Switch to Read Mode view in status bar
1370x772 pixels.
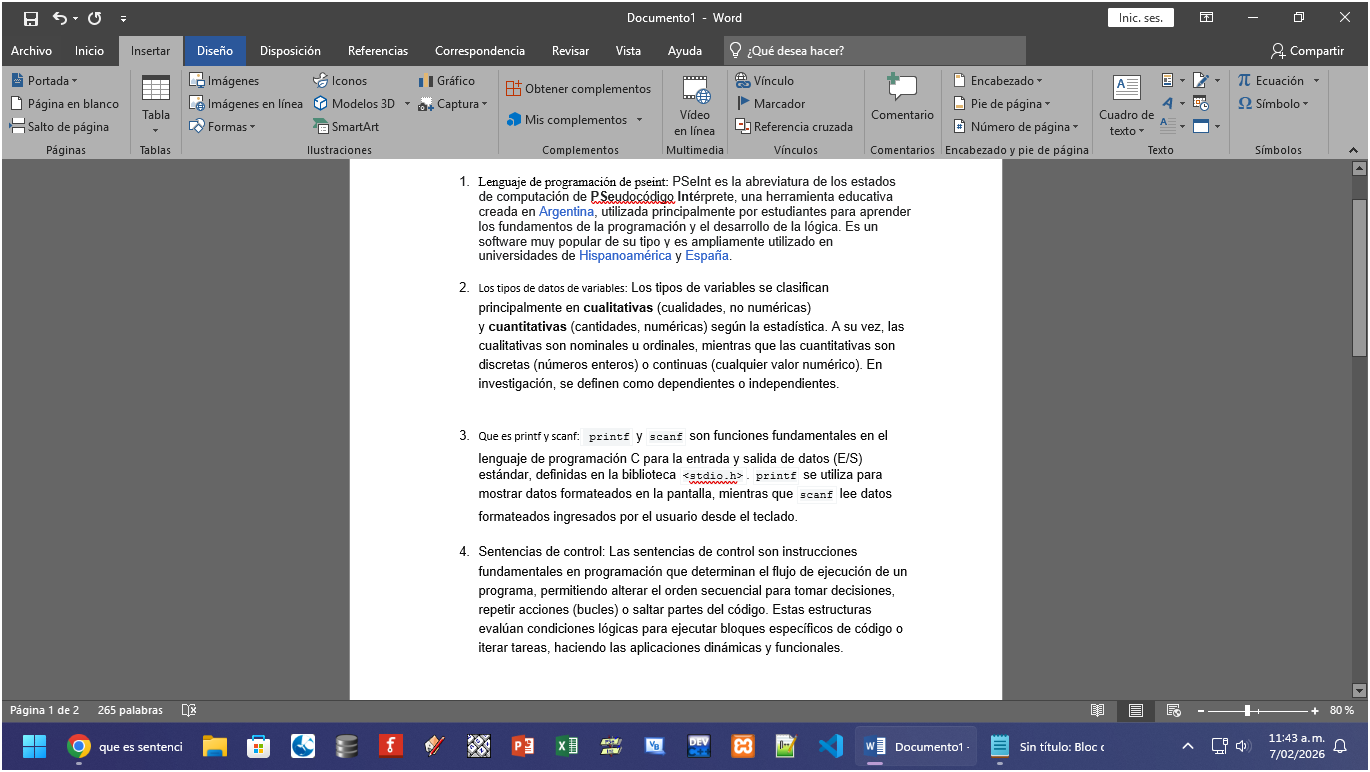point(1097,710)
